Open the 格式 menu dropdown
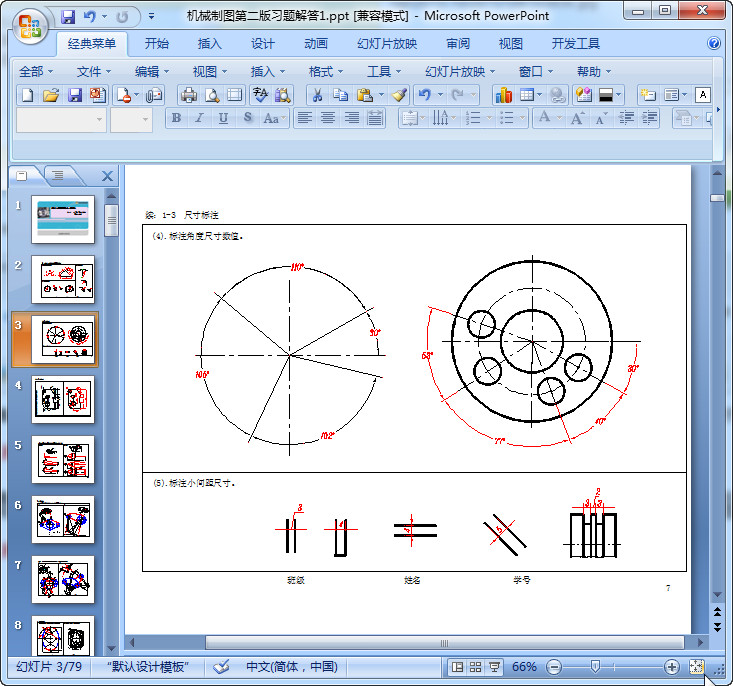 pos(326,71)
